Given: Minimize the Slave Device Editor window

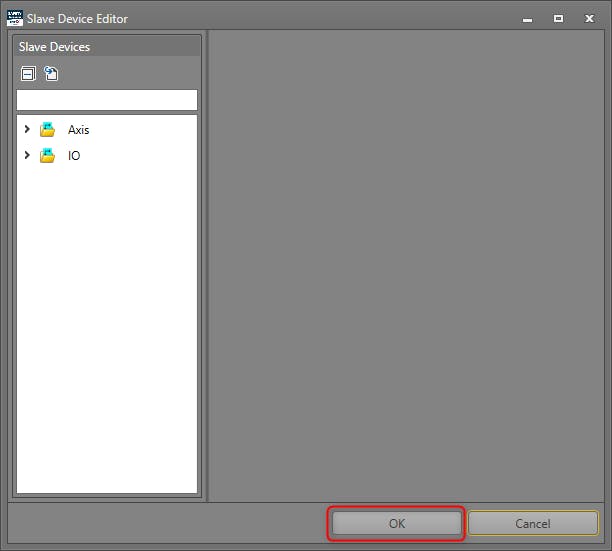Looking at the screenshot, I should (x=527, y=19).
